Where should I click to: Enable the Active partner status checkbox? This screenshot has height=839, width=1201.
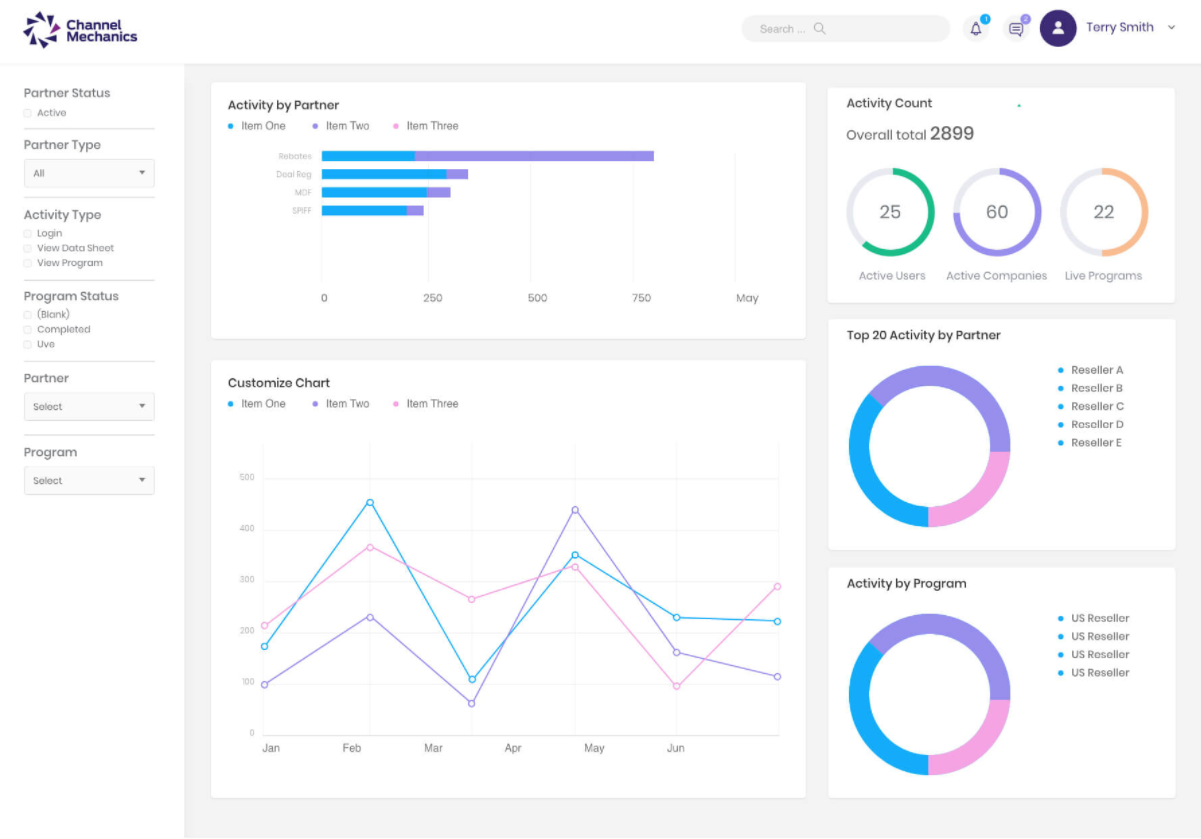tap(28, 113)
